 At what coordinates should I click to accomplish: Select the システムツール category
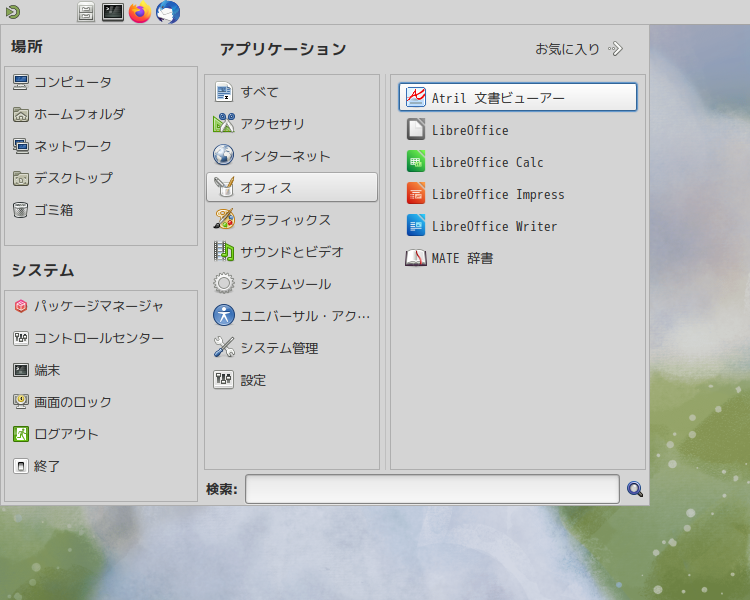[x=292, y=284]
